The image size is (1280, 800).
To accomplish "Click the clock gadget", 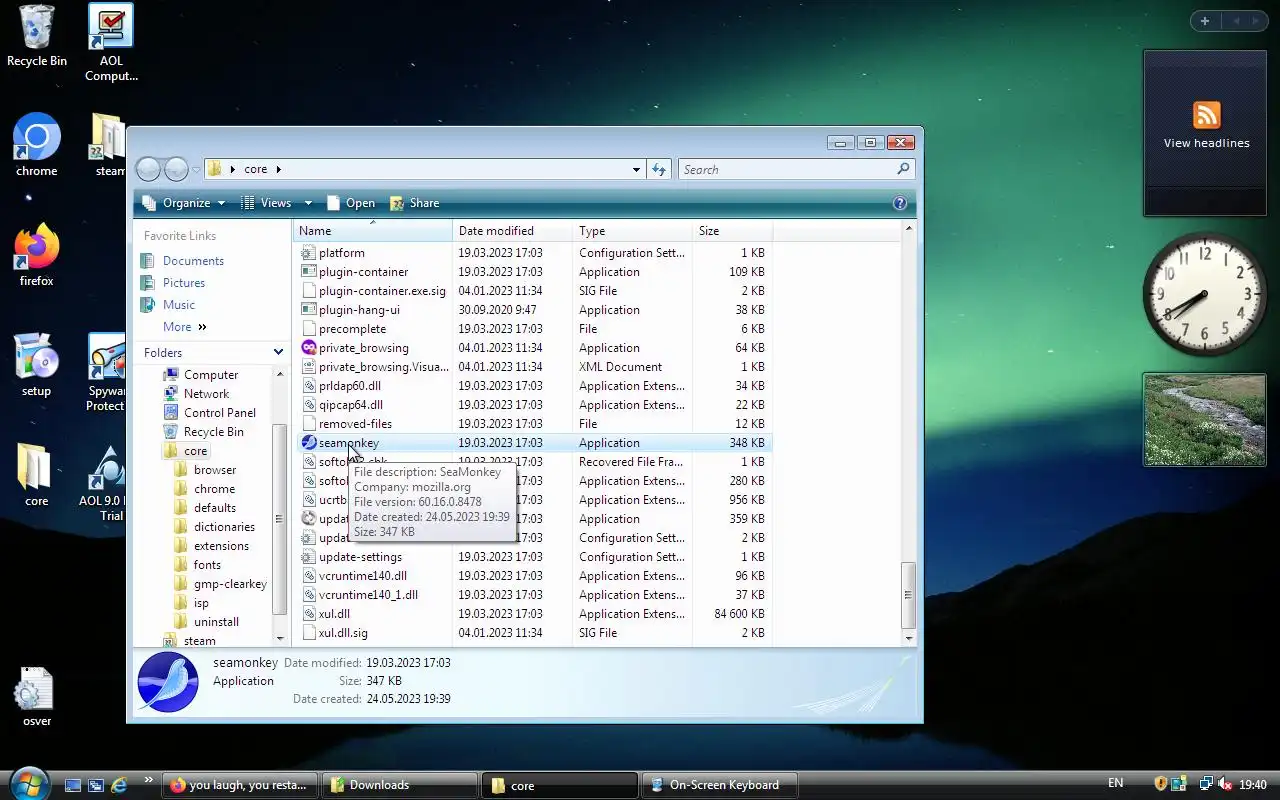I will 1204,294.
